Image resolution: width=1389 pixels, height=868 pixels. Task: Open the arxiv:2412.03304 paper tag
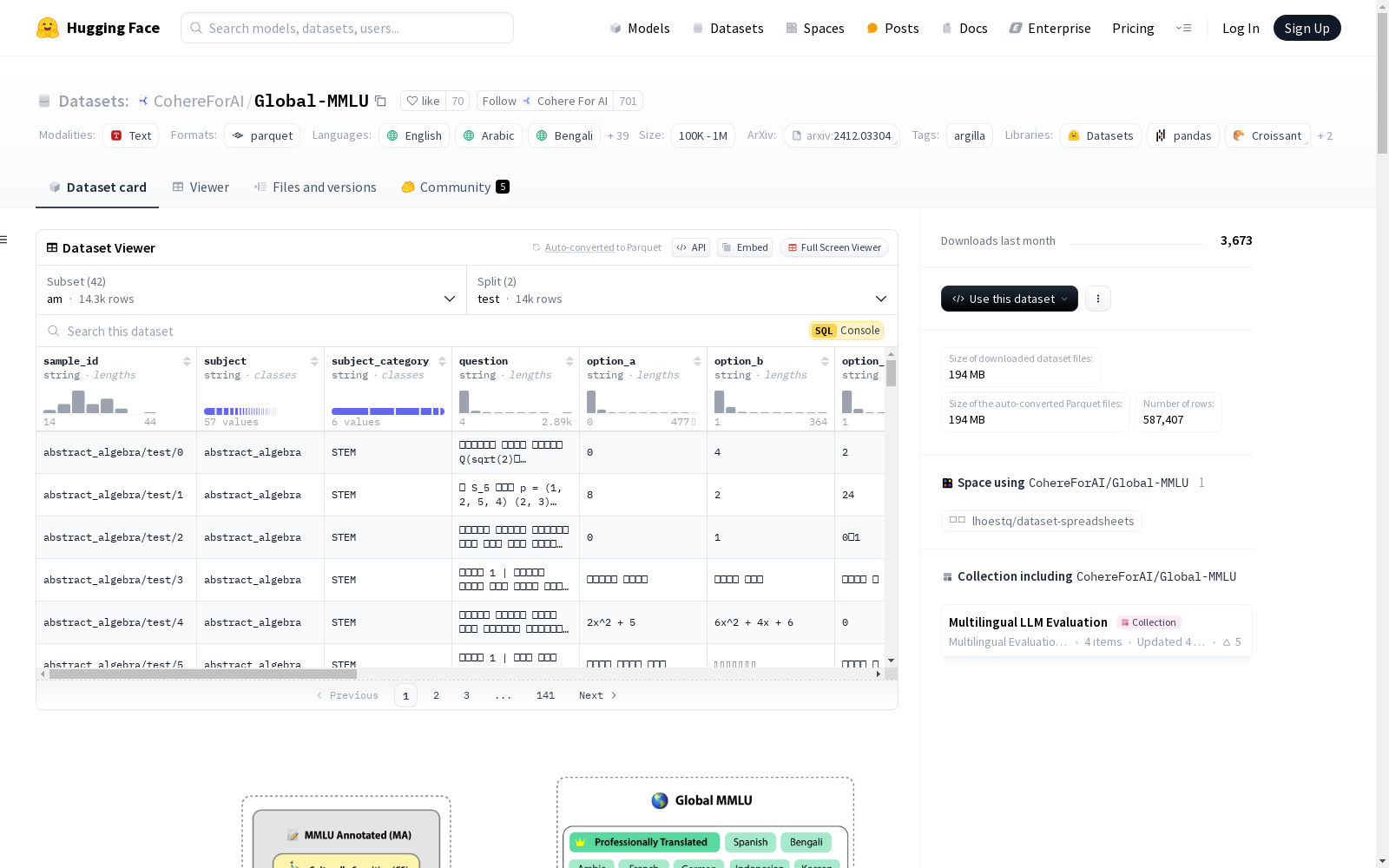click(841, 135)
